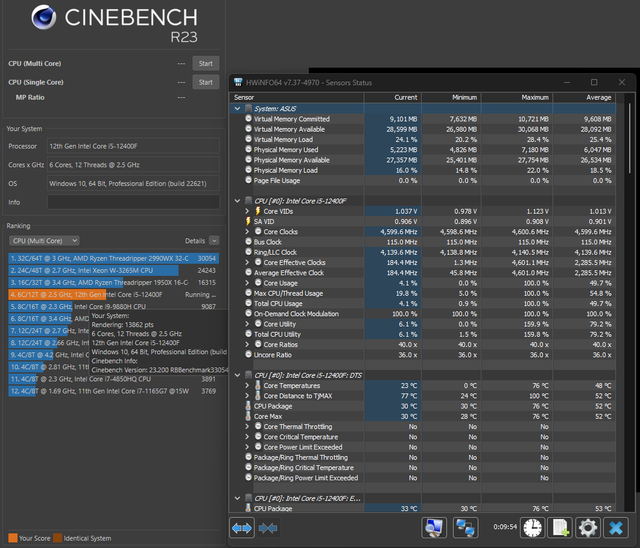Expand the Core Temperatures row
Viewport: 640px width, 548px height.
click(x=247, y=385)
